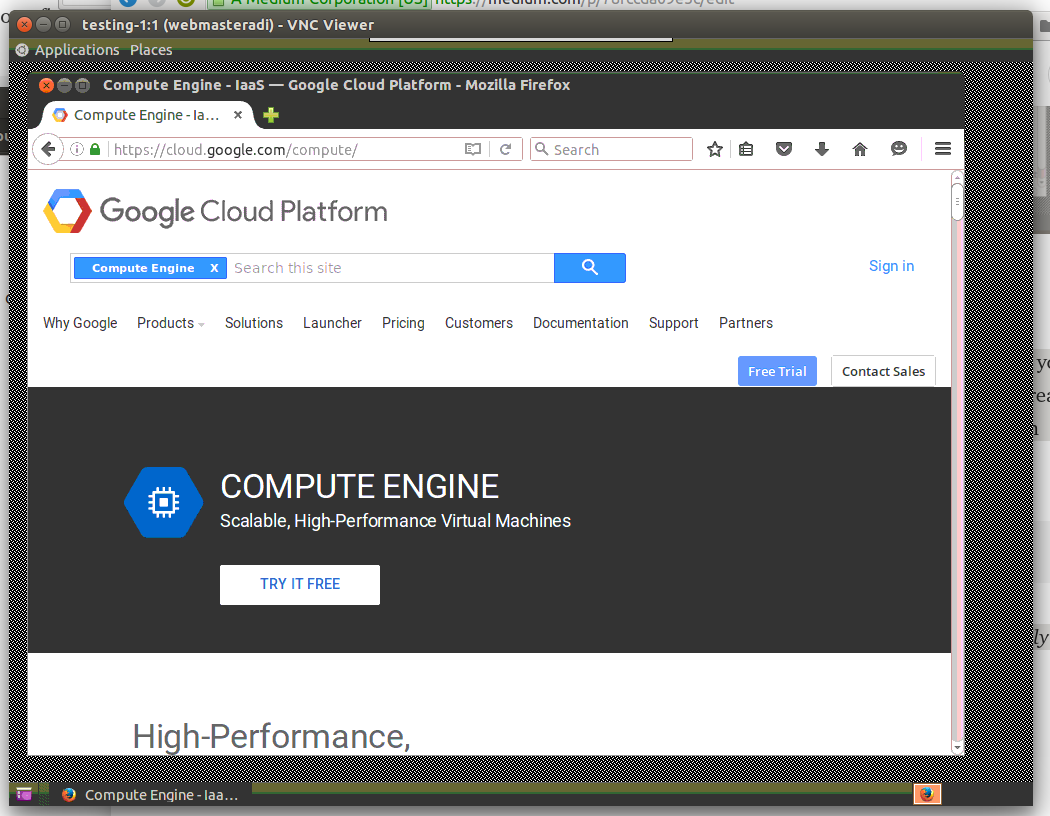Click the Google Cloud Platform hexagon logo
Image resolution: width=1050 pixels, height=816 pixels.
[67, 211]
